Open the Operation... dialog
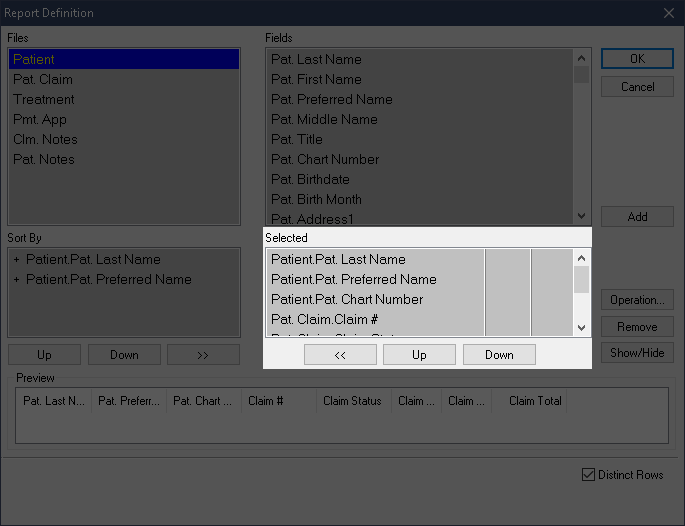 [637, 300]
